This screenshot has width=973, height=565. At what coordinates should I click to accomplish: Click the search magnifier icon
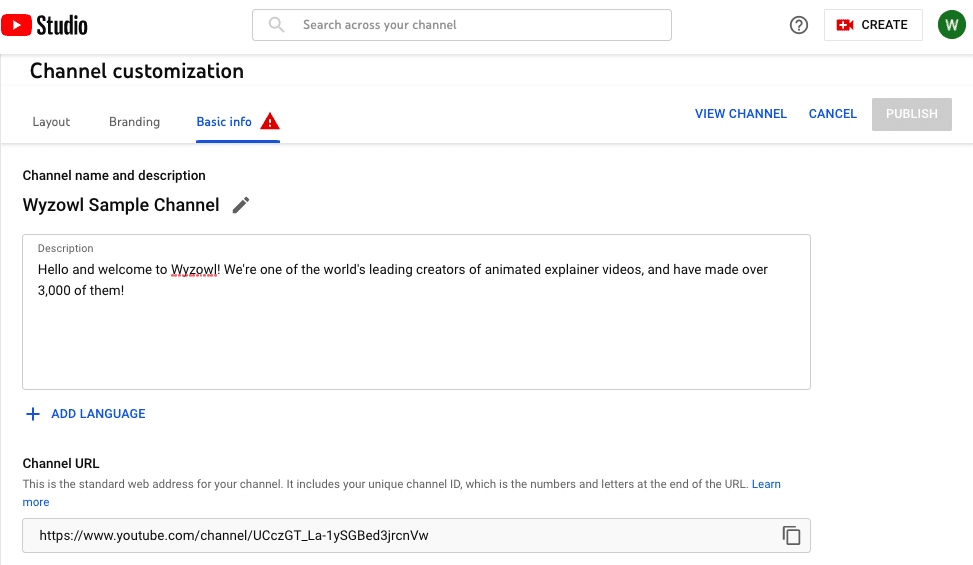coord(276,25)
